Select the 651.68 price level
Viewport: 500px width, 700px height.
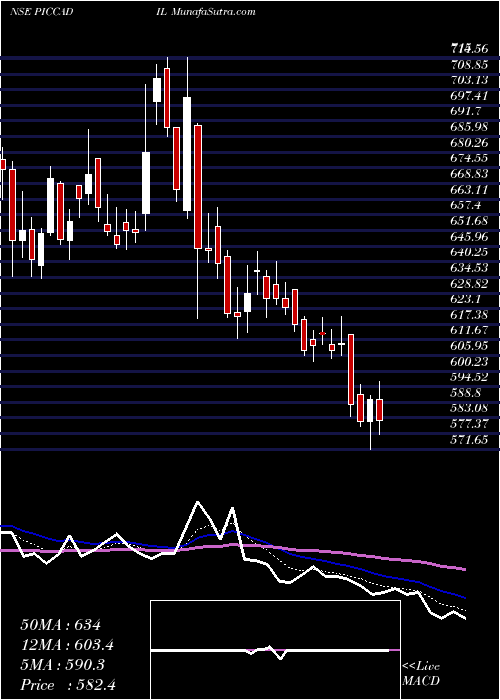[468, 221]
